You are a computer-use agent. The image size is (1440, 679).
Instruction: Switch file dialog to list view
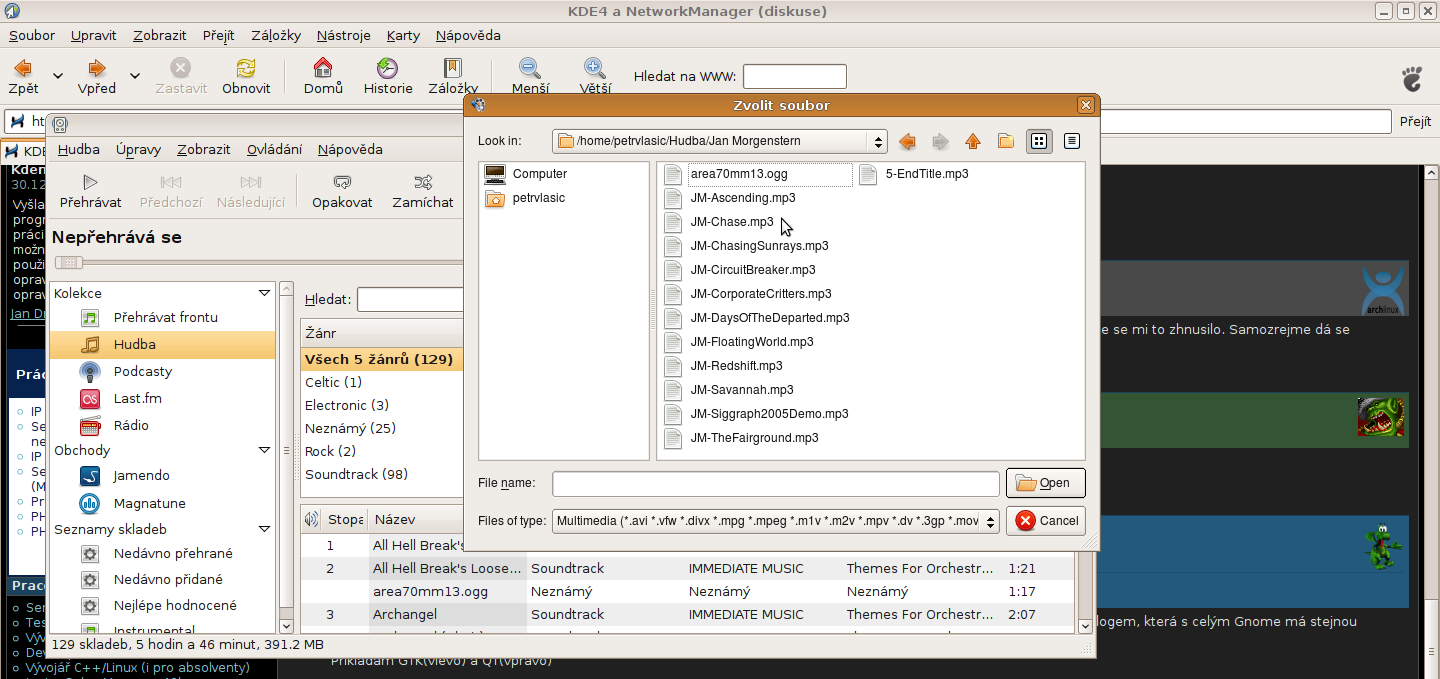1040,141
